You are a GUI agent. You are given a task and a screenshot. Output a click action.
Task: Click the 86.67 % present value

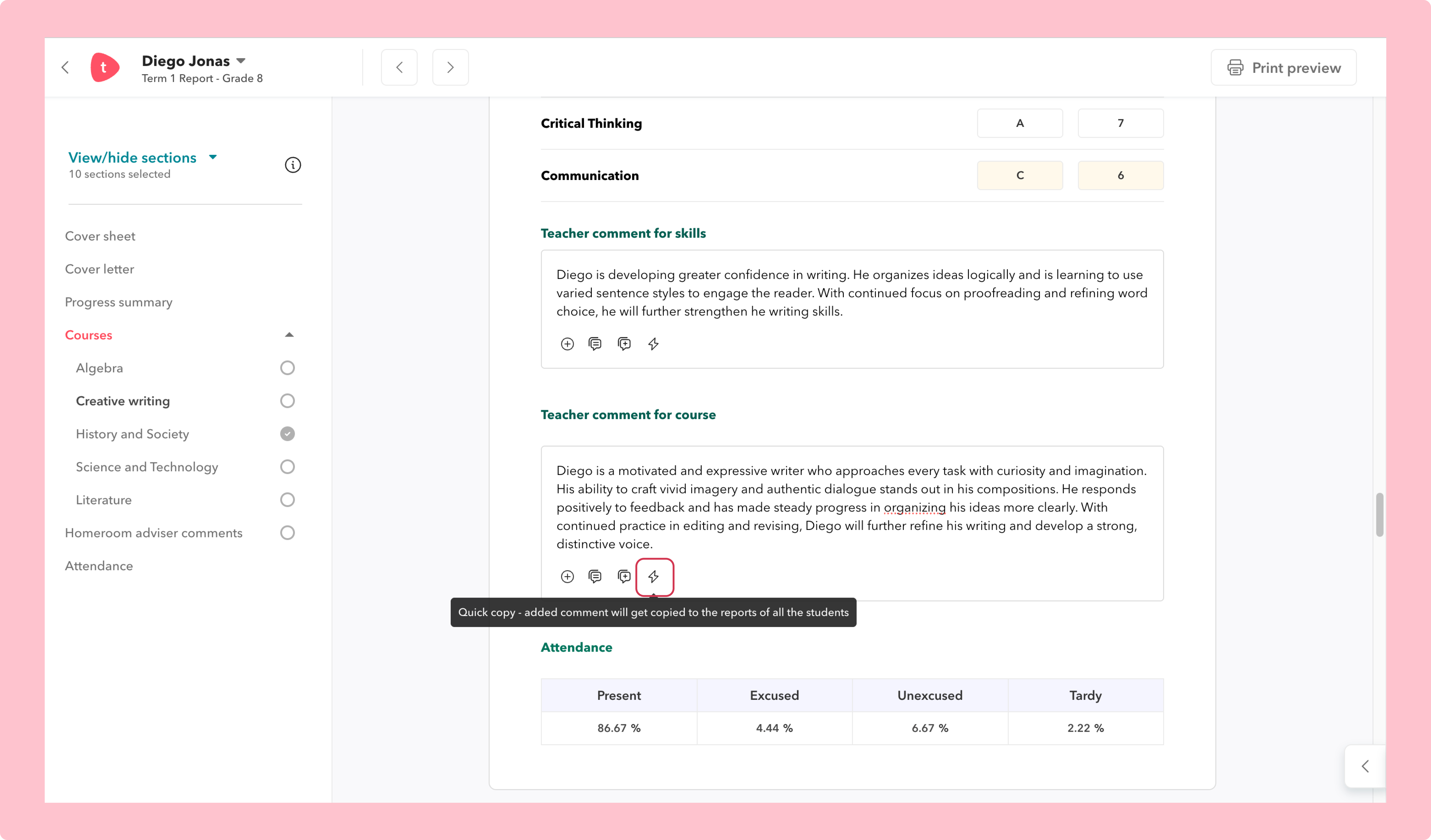619,728
